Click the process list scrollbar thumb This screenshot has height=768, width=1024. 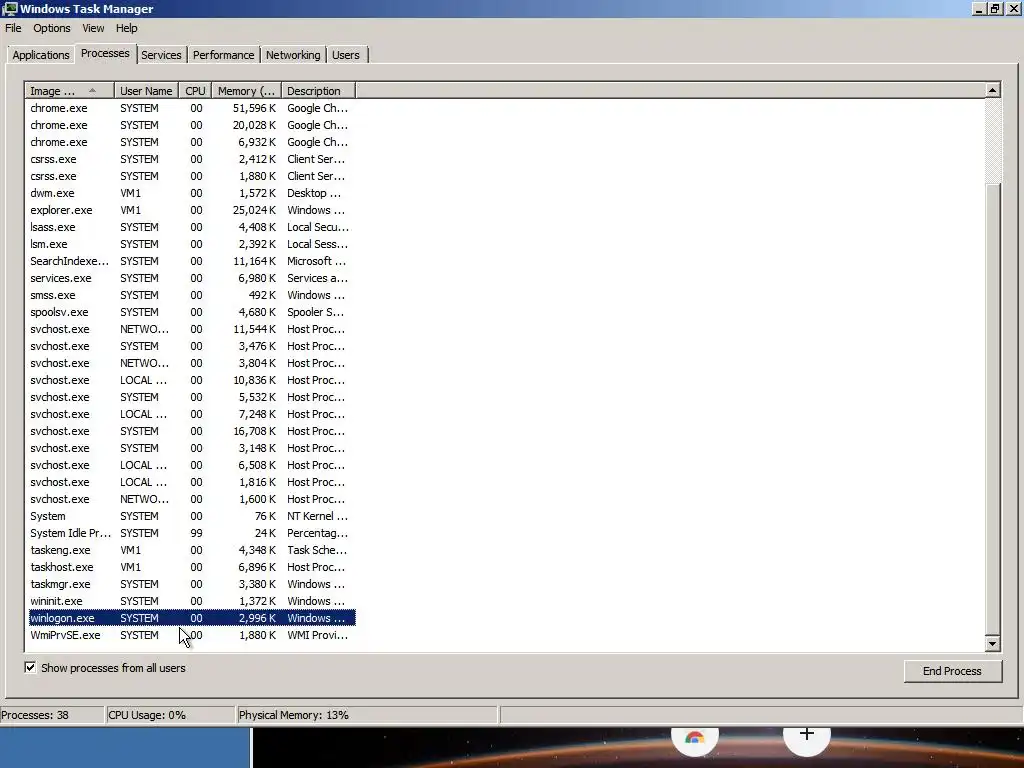tap(993, 408)
